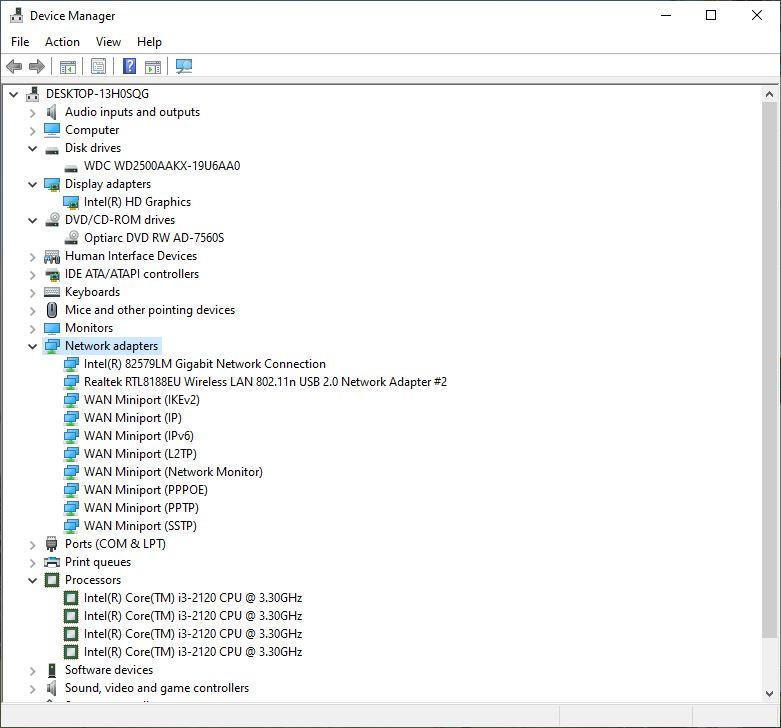Click the Network adapters category icon
The height and width of the screenshot is (728, 781).
pos(52,346)
